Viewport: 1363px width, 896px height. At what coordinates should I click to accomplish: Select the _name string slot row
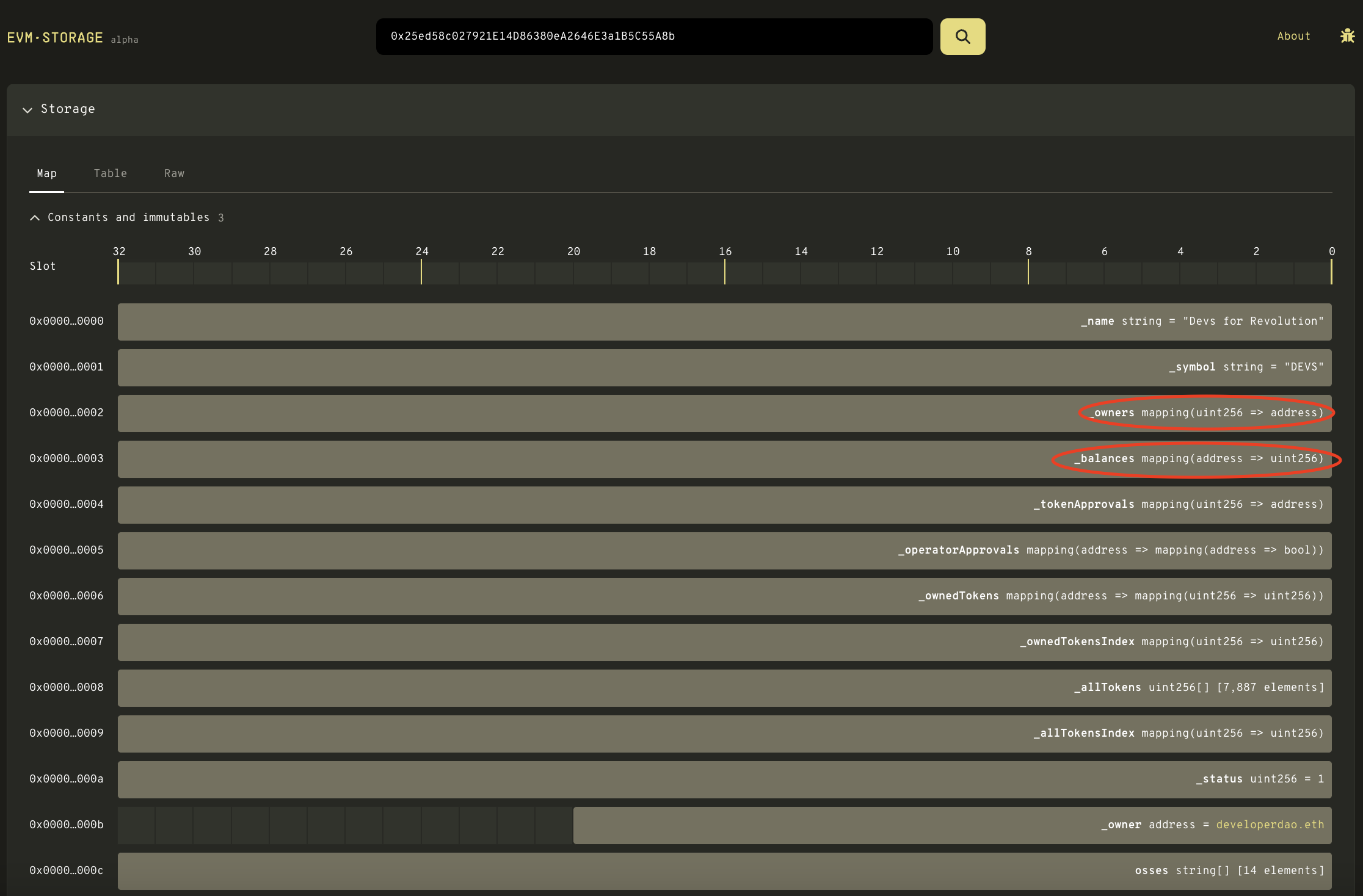coord(724,322)
